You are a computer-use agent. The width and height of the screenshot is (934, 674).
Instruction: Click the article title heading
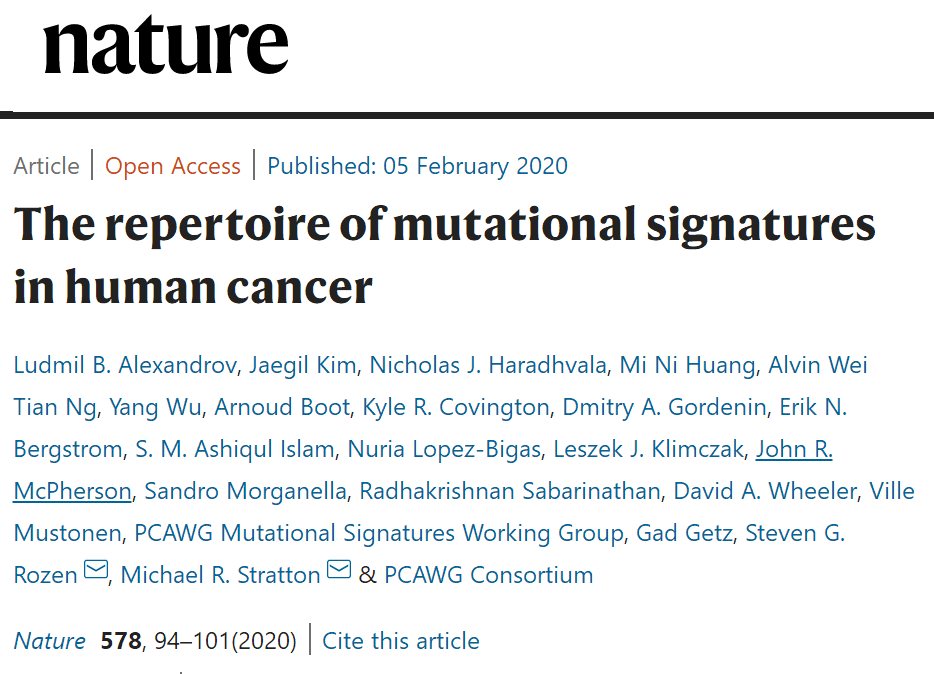pyautogui.click(x=444, y=255)
